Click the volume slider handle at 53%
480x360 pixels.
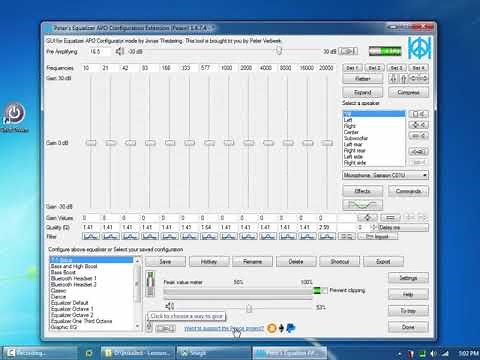pyautogui.click(x=249, y=308)
